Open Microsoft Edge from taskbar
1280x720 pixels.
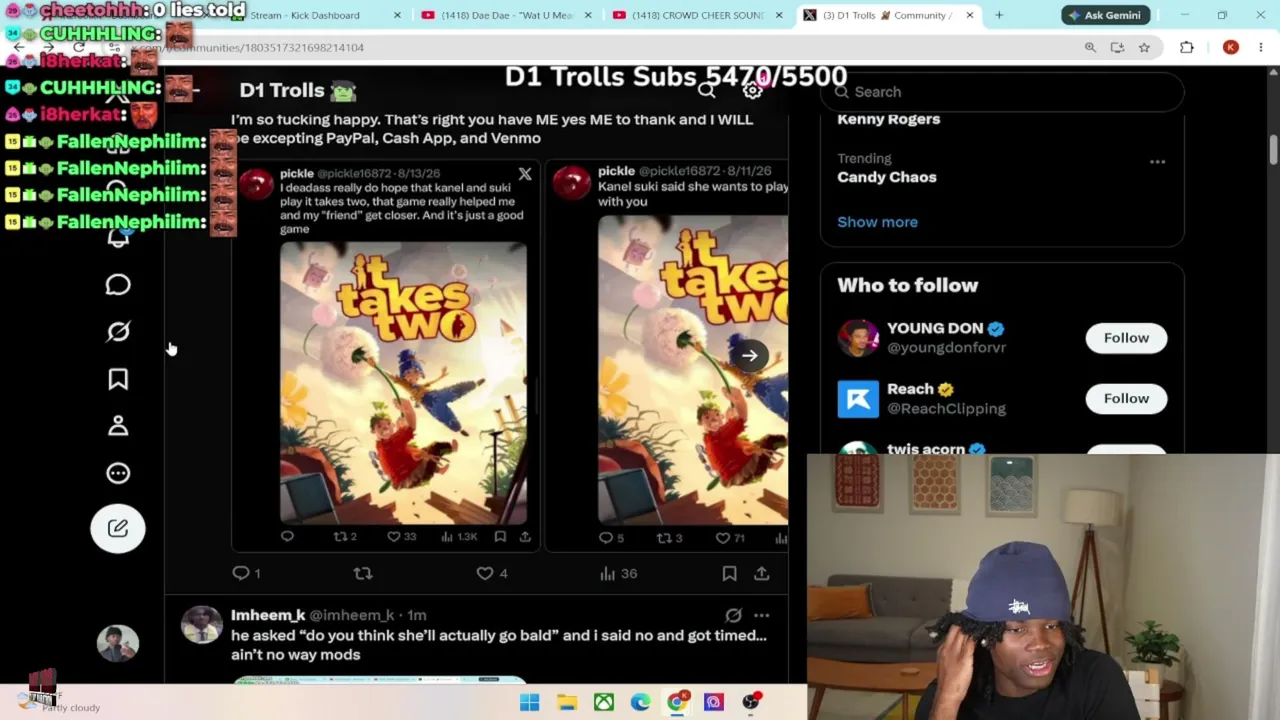coord(640,702)
